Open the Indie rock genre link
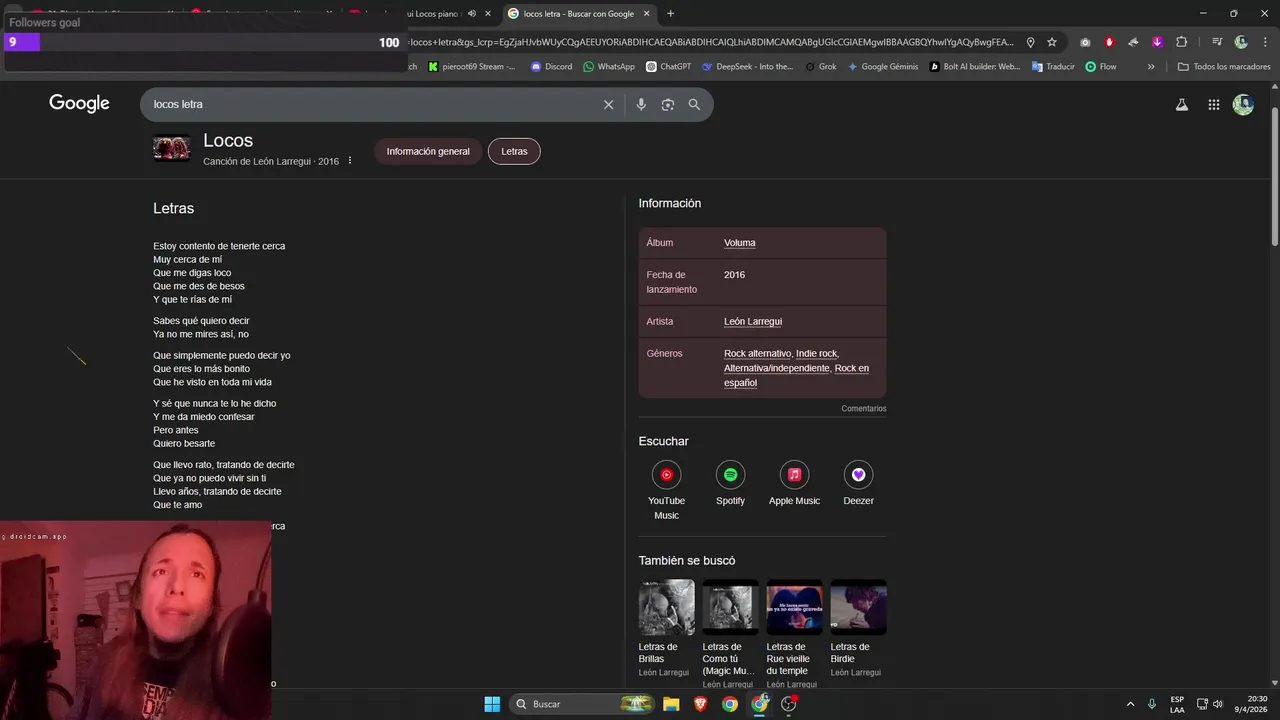Screen dimensions: 1280x720 click(x=816, y=354)
